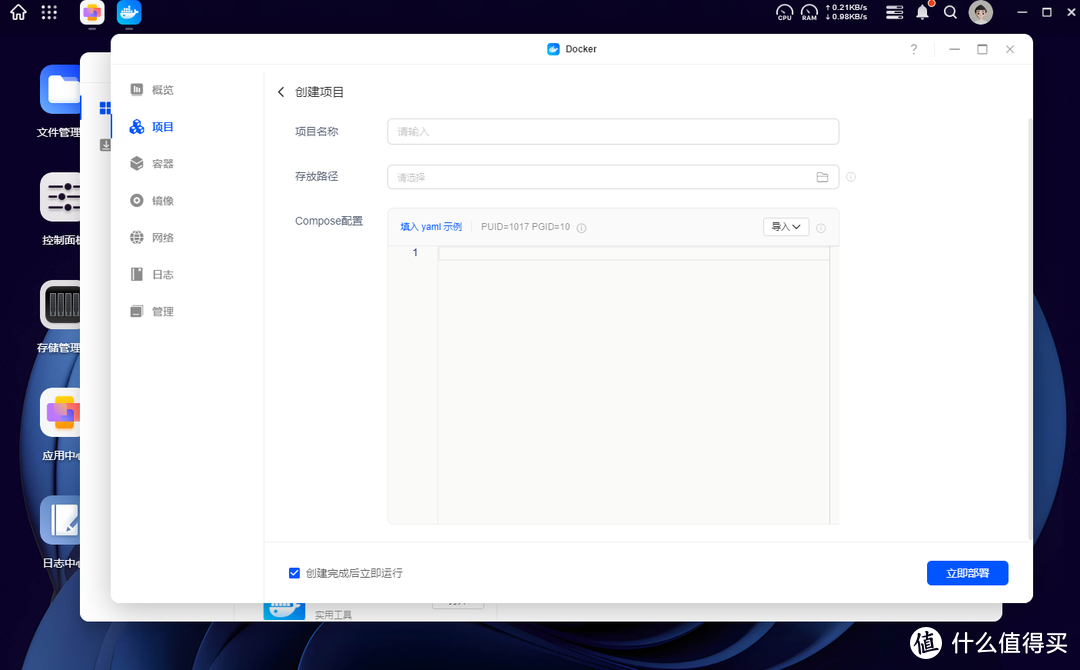Click 填入 yaml 示例 to fill sample yaml

[x=430, y=226]
